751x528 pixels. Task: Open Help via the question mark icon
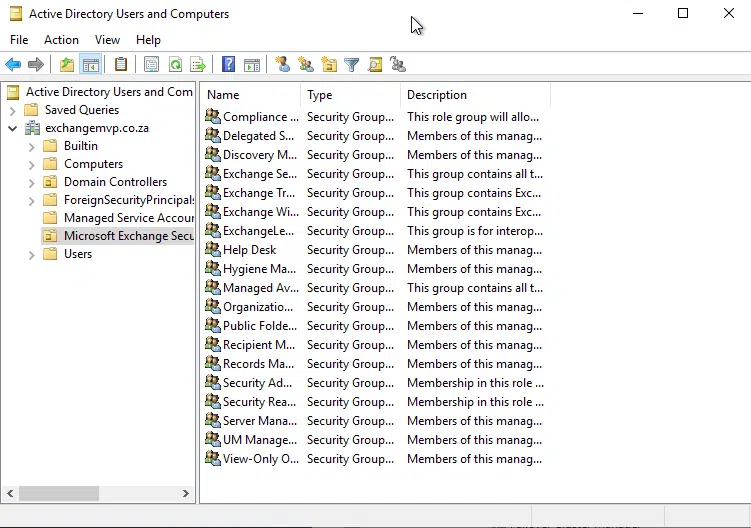229,65
